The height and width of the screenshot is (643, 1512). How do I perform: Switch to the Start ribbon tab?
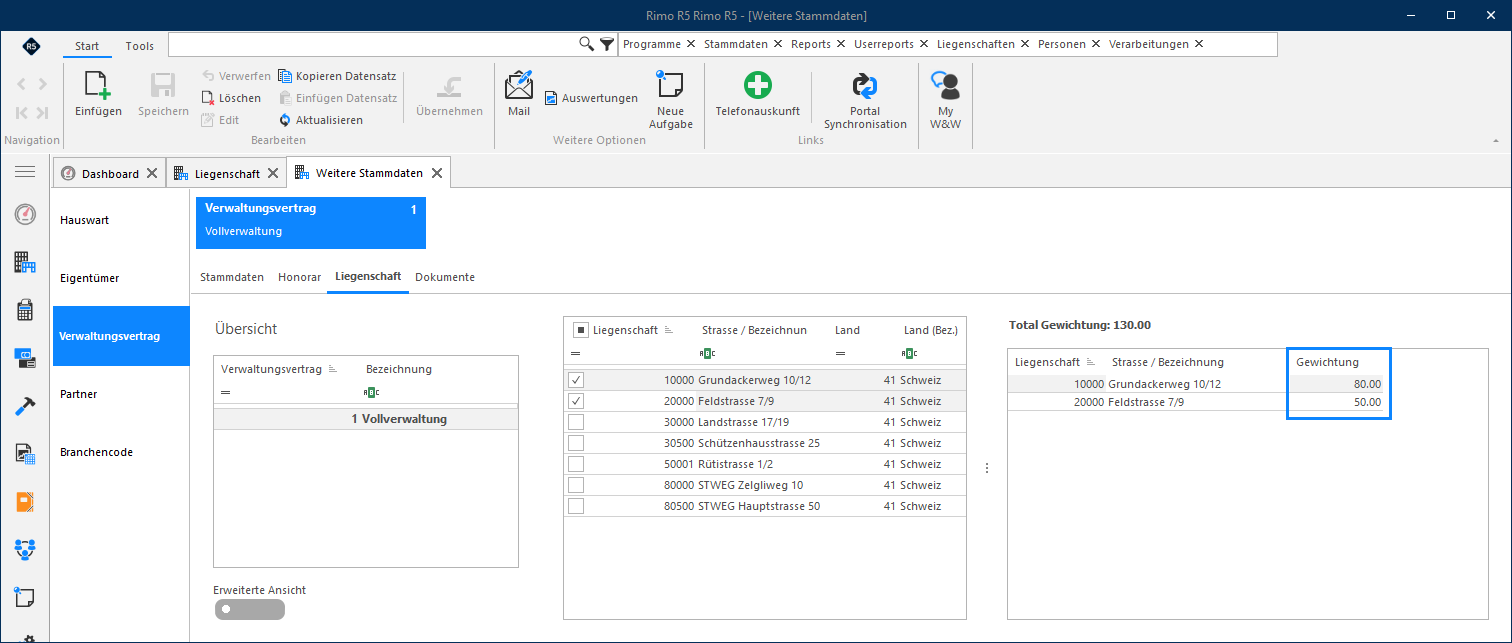click(87, 46)
